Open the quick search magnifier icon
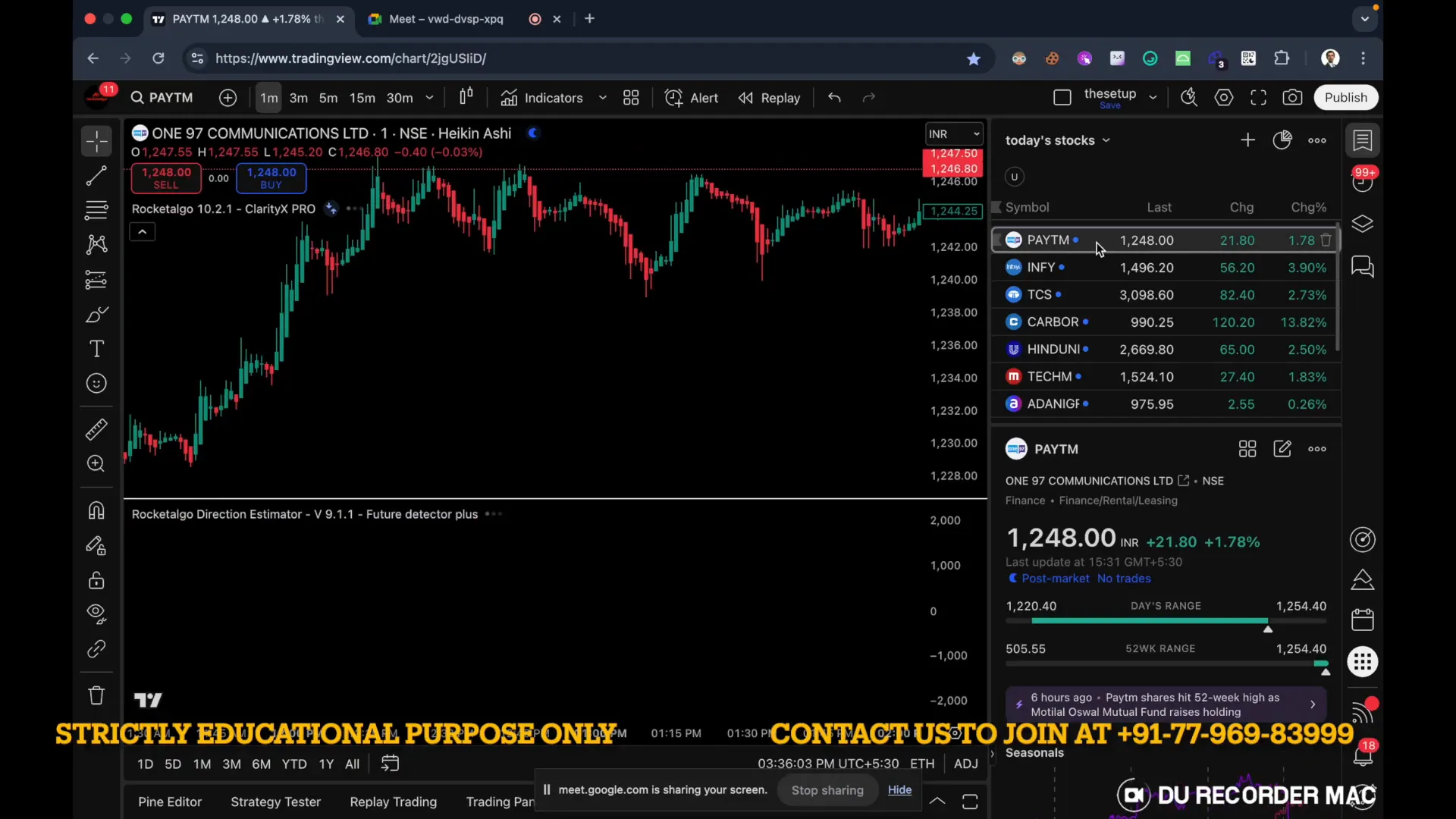Screen dimensions: 1456x819 coord(1189,97)
